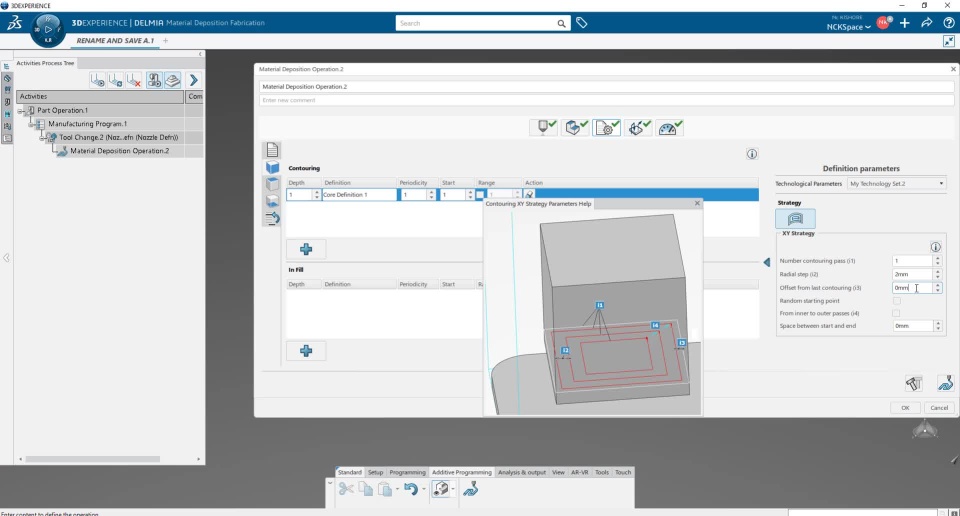Increase Number contouring pass stepper
The width and height of the screenshot is (960, 516).
tap(937, 258)
